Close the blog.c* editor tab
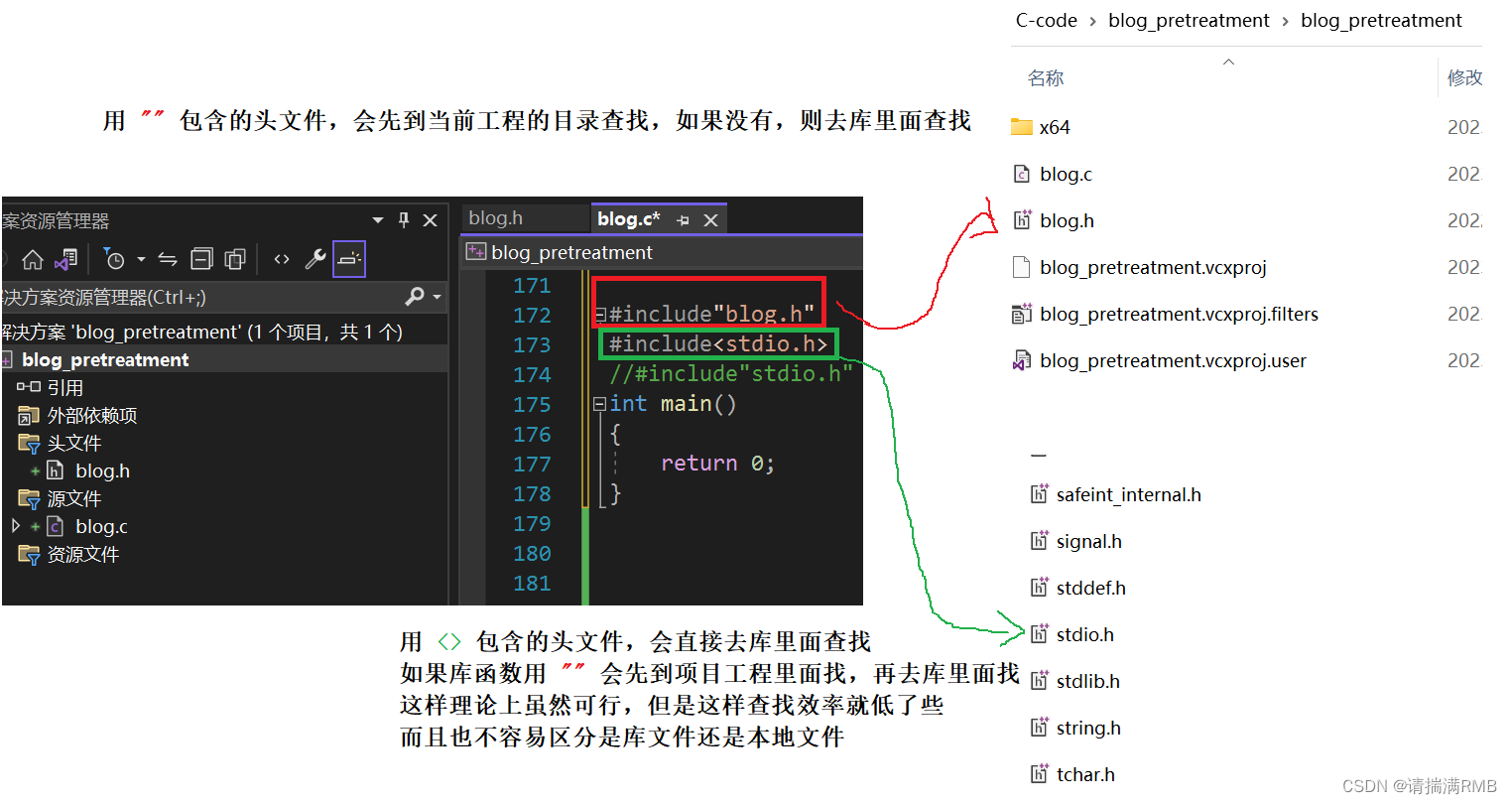 click(710, 220)
